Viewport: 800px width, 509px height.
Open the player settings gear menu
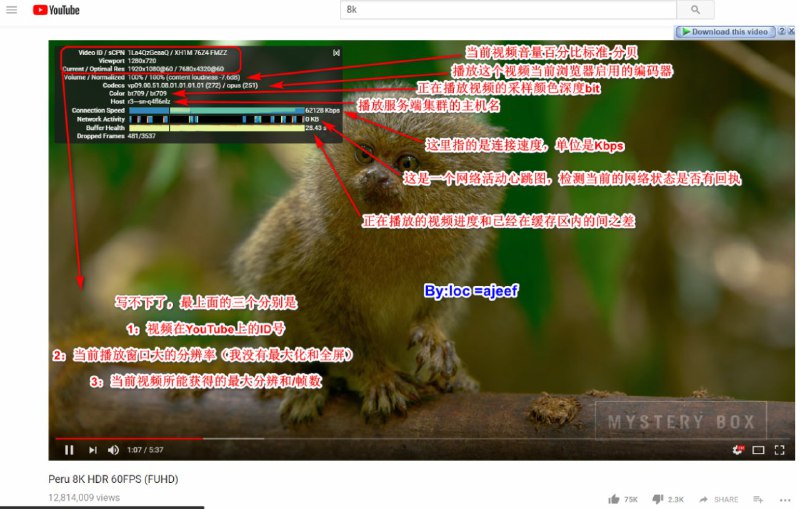(738, 450)
